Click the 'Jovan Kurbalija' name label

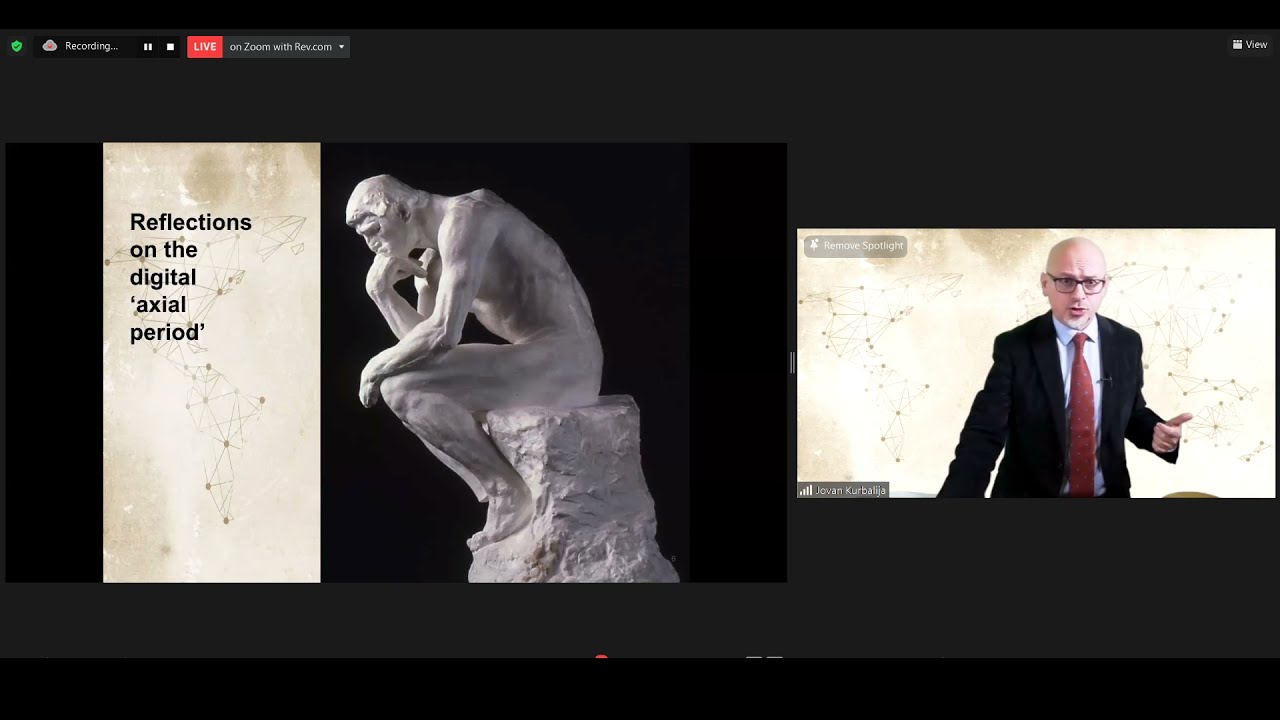[851, 491]
